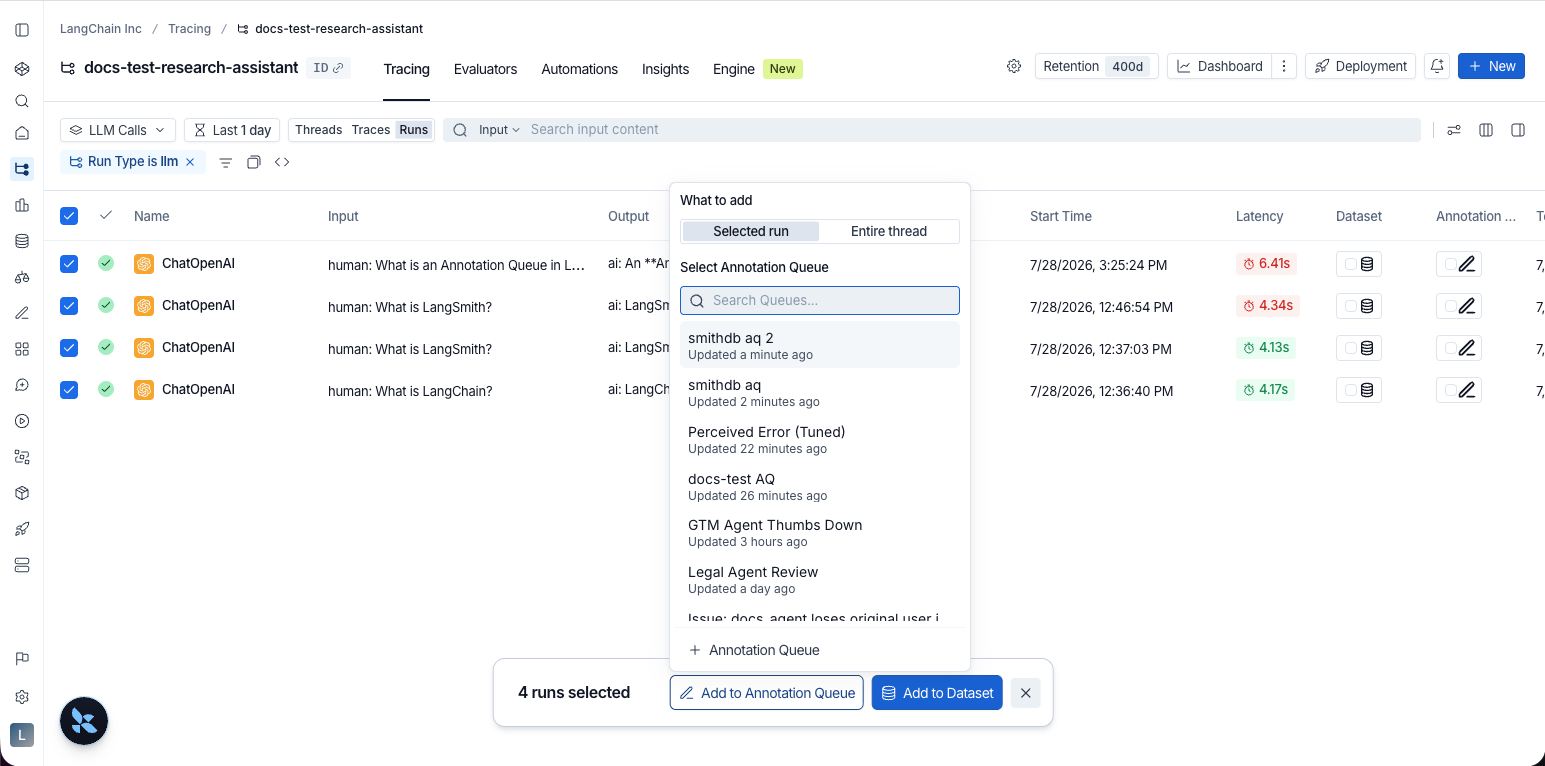1545x766 pixels.
Task: Open annotation queue picker for the 12:46:54 PM run
Action: [1459, 306]
